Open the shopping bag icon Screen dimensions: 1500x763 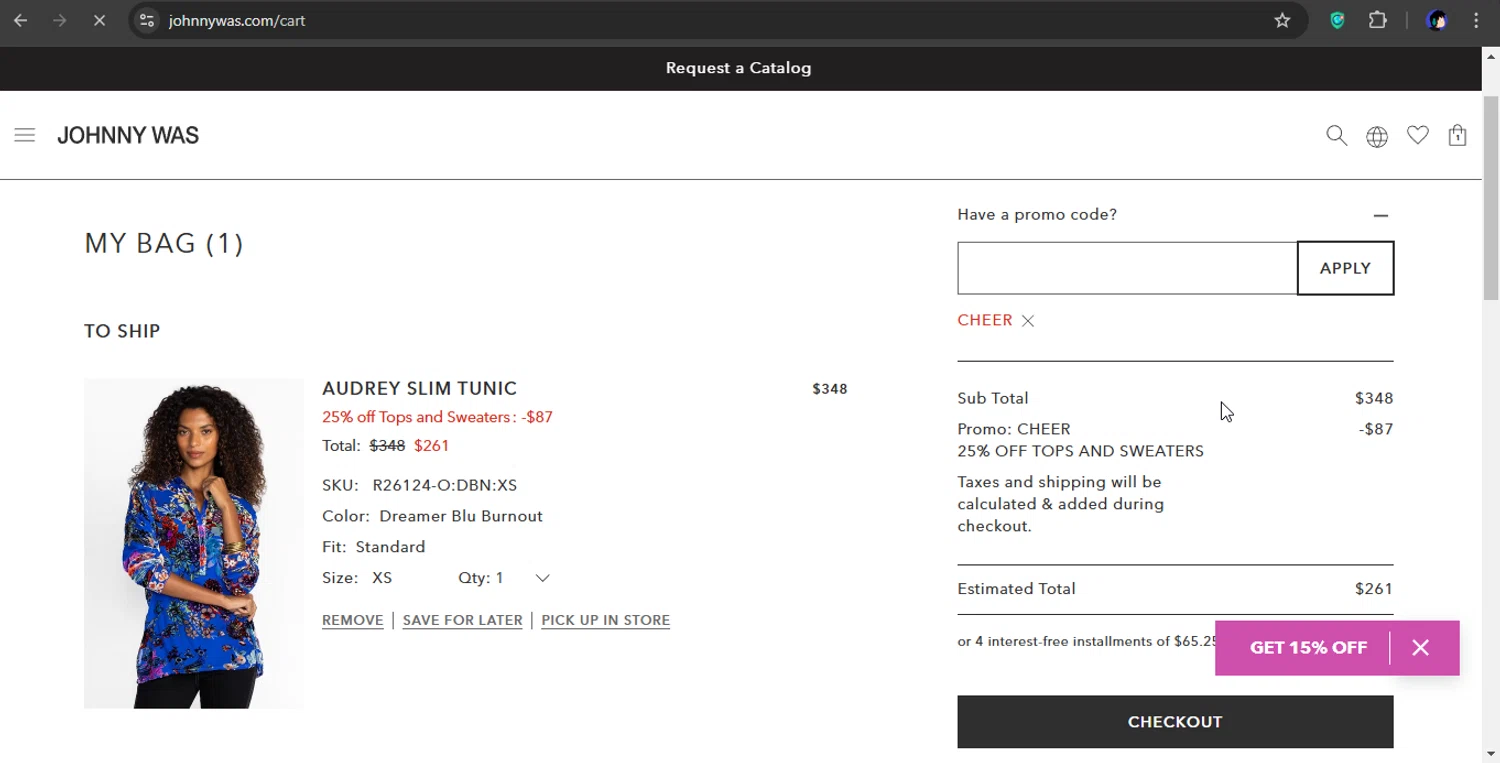[1457, 135]
